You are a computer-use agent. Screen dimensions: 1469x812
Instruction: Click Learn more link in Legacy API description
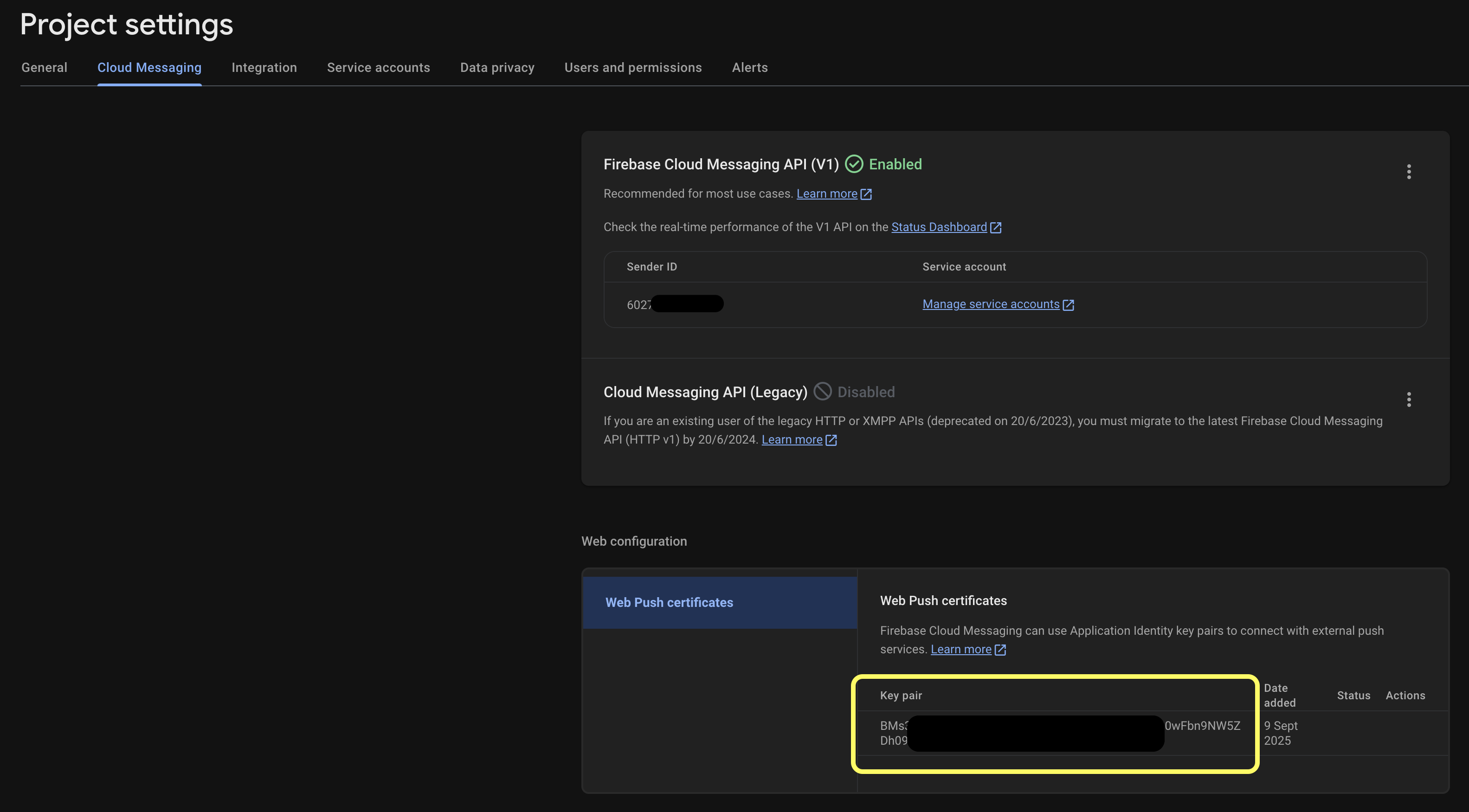792,440
